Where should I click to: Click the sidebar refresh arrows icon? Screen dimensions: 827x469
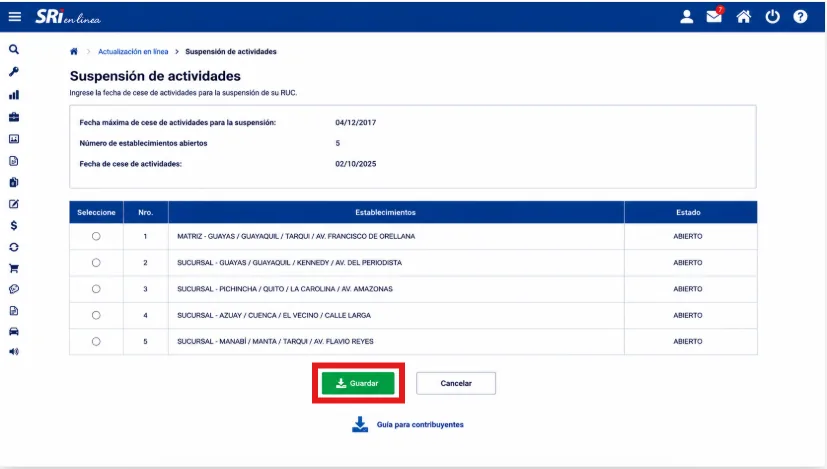[14, 247]
